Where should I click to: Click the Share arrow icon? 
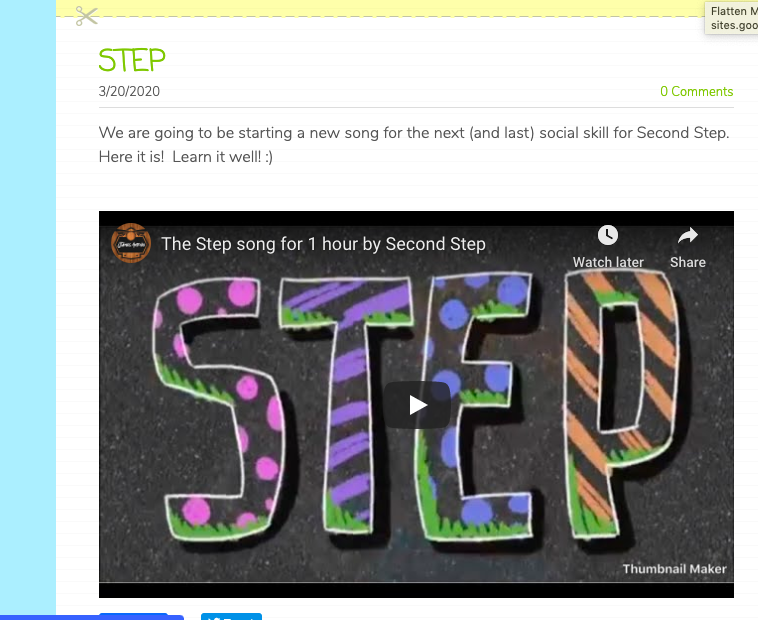point(687,235)
